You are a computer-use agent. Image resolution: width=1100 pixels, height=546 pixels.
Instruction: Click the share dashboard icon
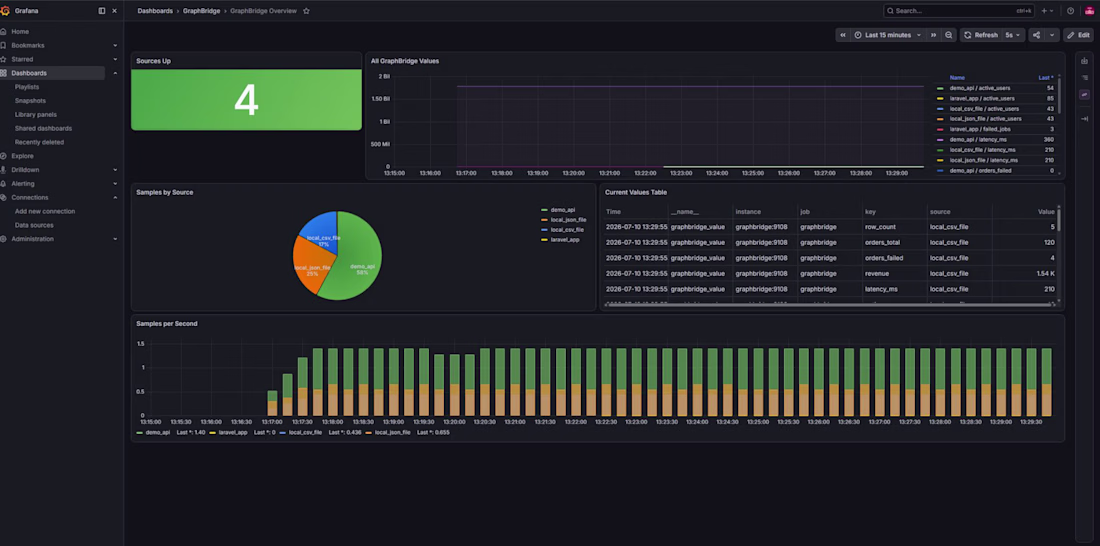[1037, 35]
